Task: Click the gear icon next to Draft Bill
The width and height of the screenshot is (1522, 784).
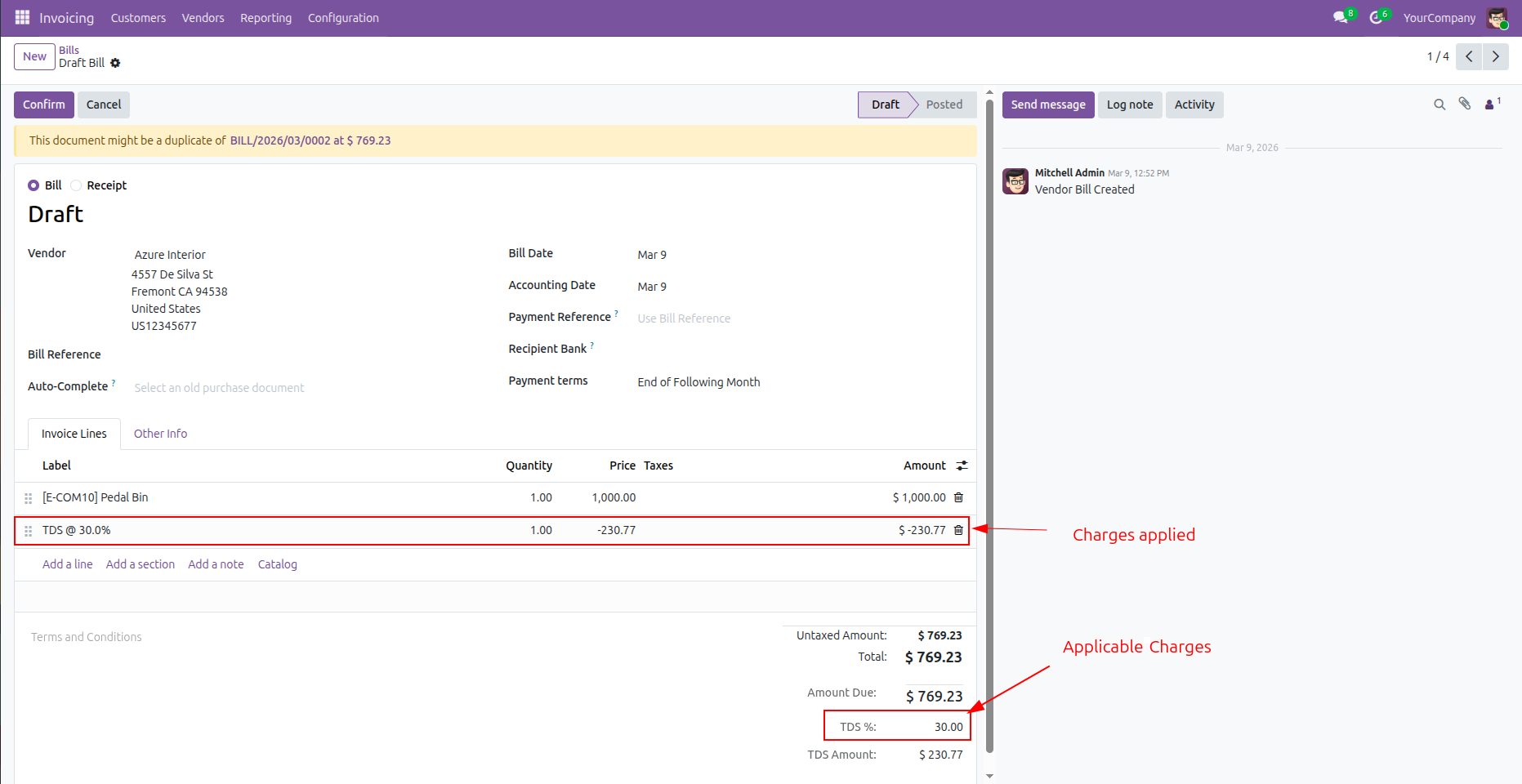Action: (115, 63)
